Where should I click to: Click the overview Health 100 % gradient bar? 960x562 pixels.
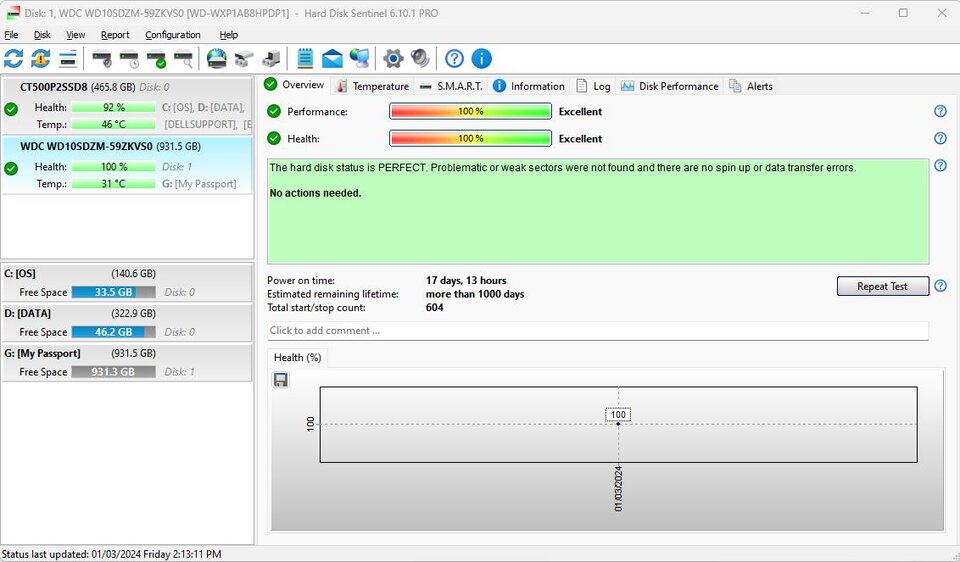(x=470, y=138)
